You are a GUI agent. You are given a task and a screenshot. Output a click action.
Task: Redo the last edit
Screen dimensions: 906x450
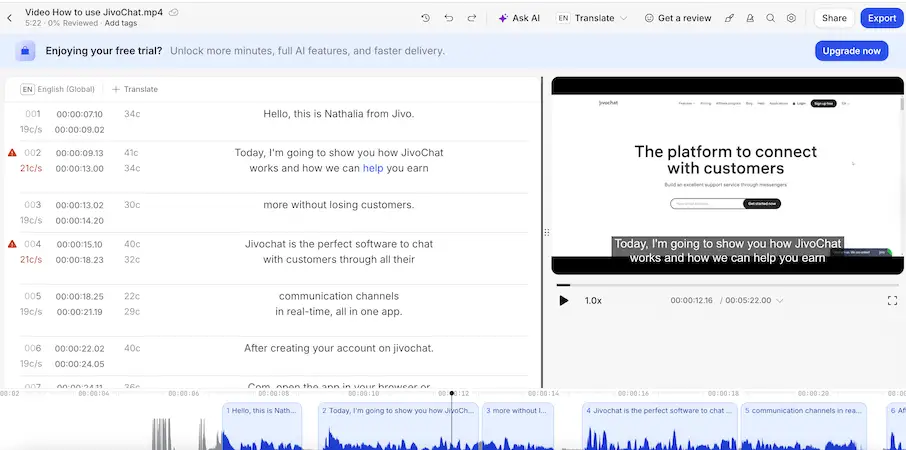coord(471,18)
